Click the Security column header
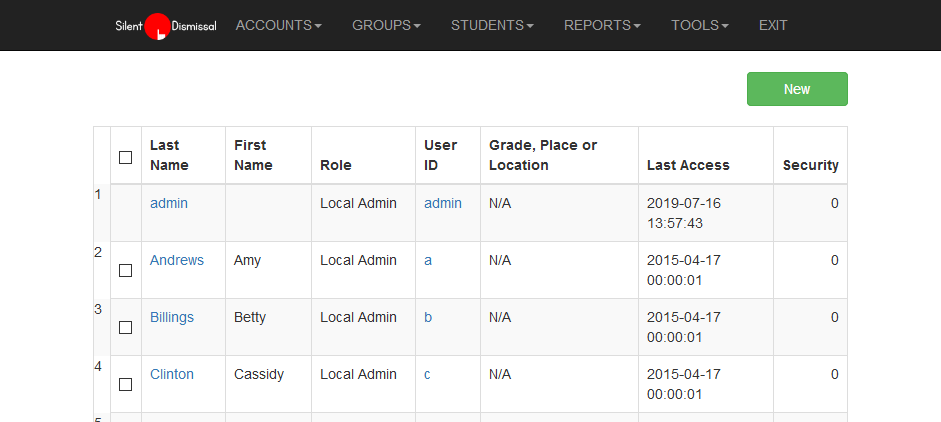Screen dimensions: 941x422 pyautogui.click(x=810, y=165)
